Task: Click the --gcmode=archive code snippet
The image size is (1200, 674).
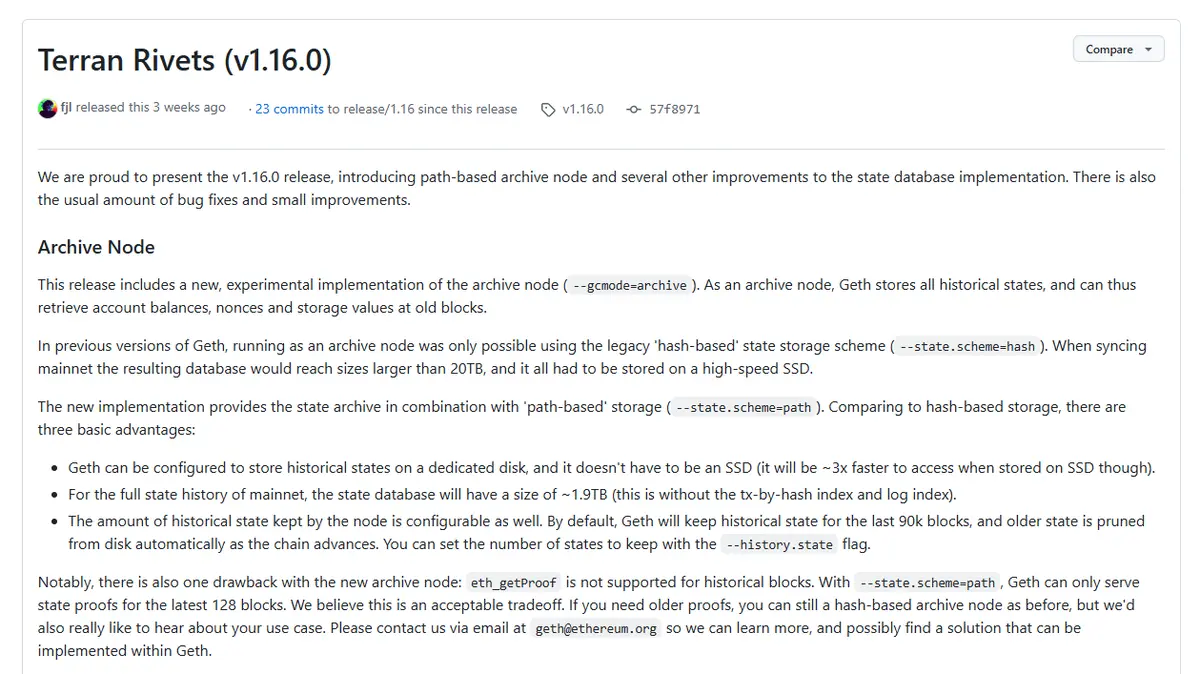Action: [x=630, y=286]
